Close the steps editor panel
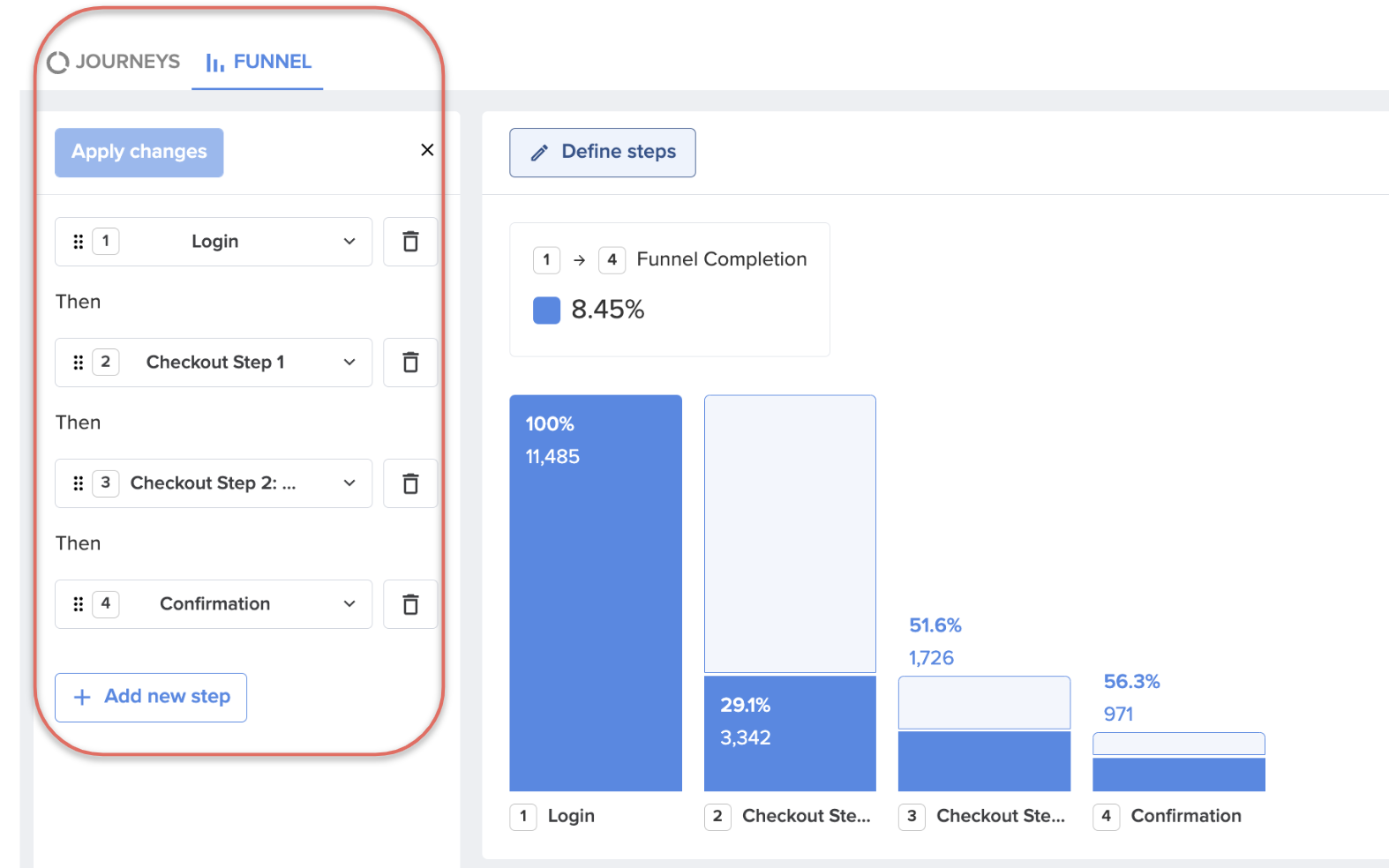This screenshot has height=868, width=1389. coord(427,150)
